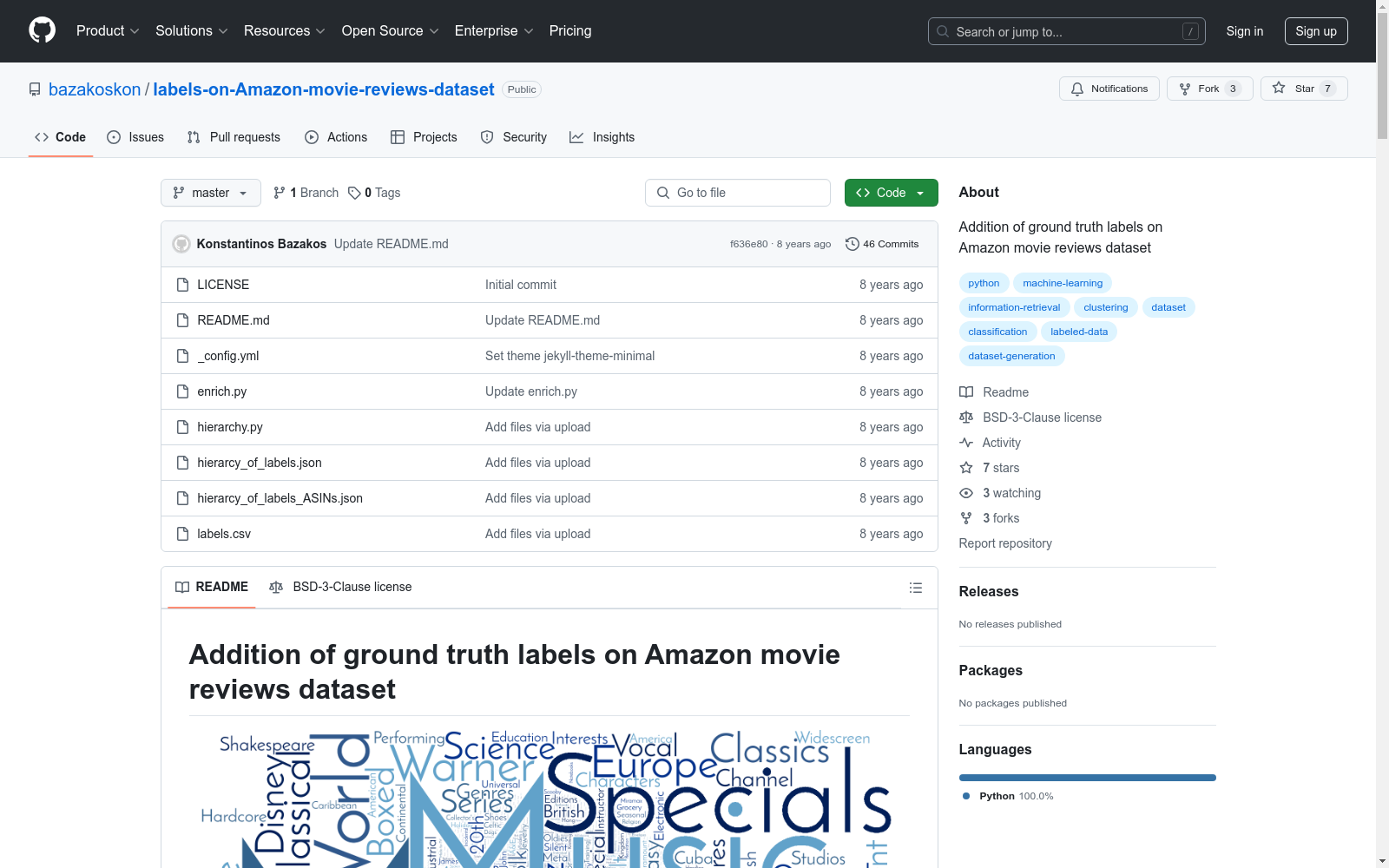Image resolution: width=1389 pixels, height=868 pixels.
Task: Click the dataset-generation topic tag
Action: click(x=1011, y=356)
